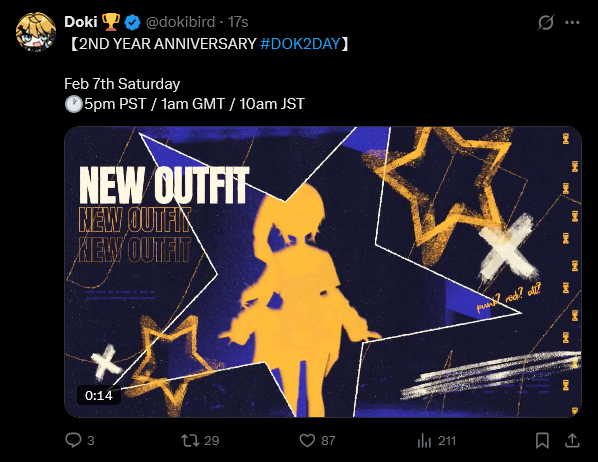Viewport: 598px width, 462px height.
Task: Open the @dokibird handle link
Action: [180, 22]
